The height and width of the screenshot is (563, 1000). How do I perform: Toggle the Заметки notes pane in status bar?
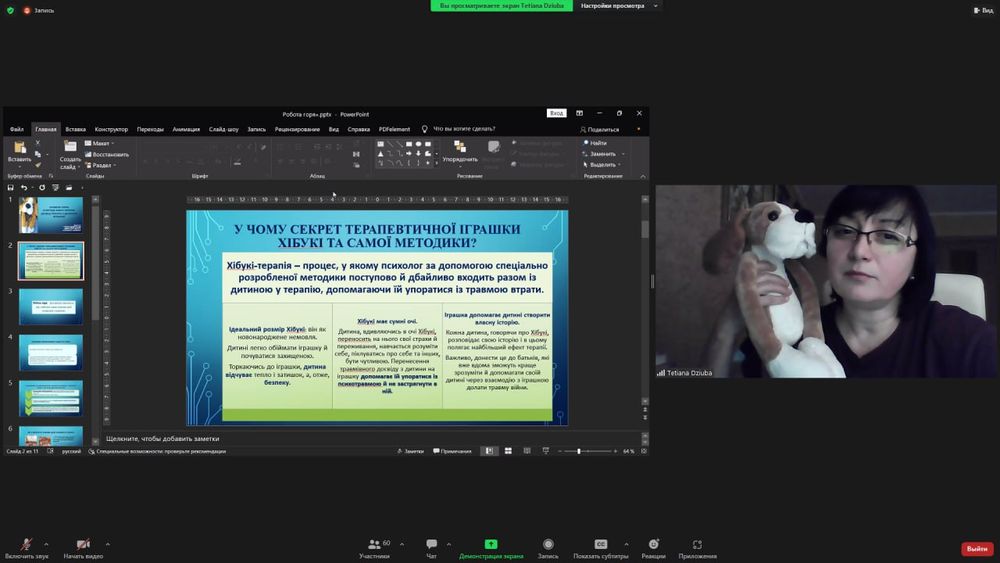[410, 451]
